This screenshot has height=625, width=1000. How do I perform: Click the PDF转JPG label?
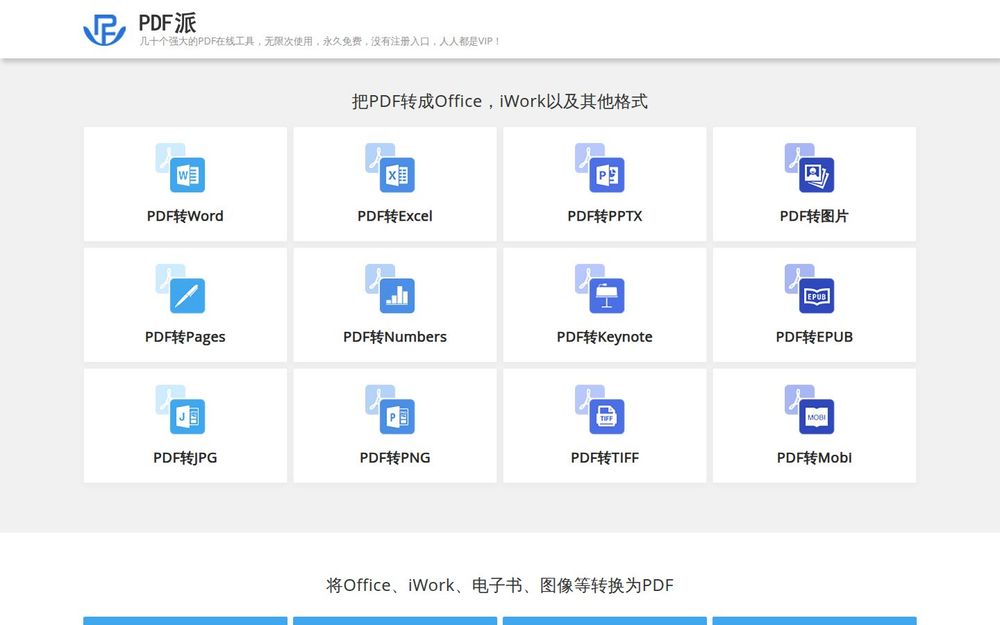point(185,458)
